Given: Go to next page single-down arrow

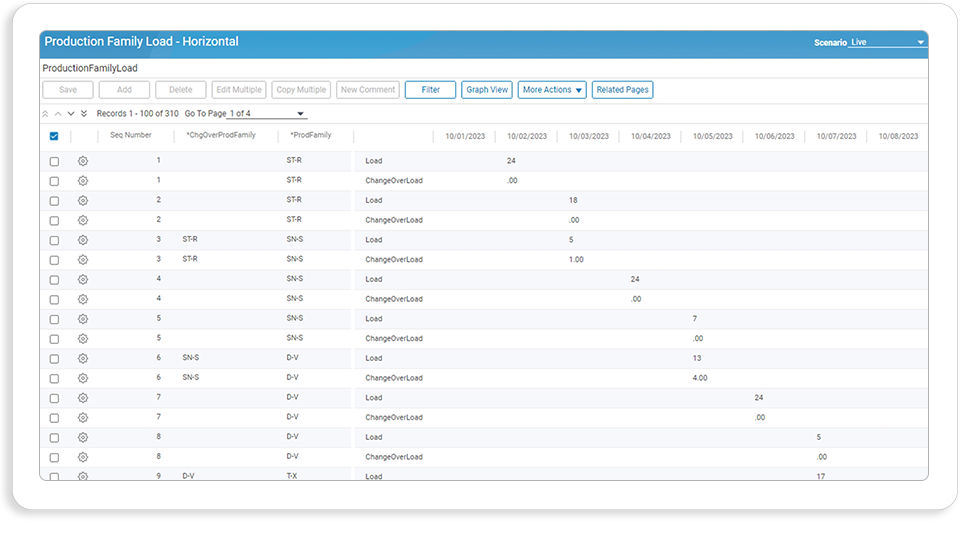Looking at the screenshot, I should (x=71, y=114).
